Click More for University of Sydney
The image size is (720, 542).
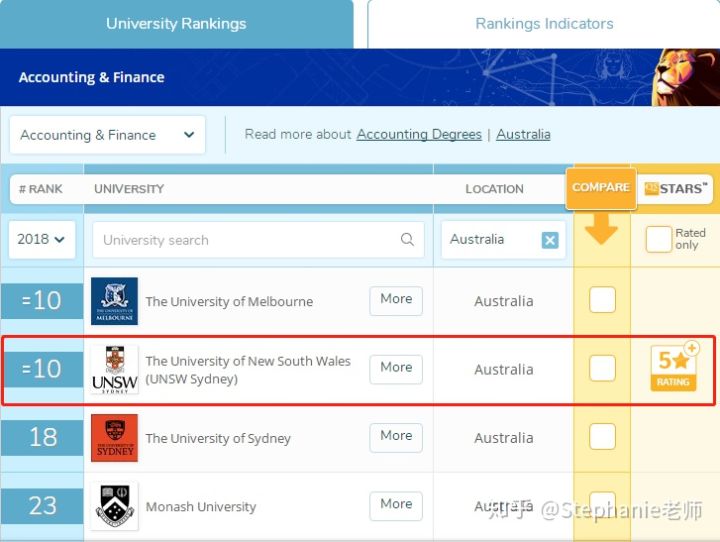396,438
